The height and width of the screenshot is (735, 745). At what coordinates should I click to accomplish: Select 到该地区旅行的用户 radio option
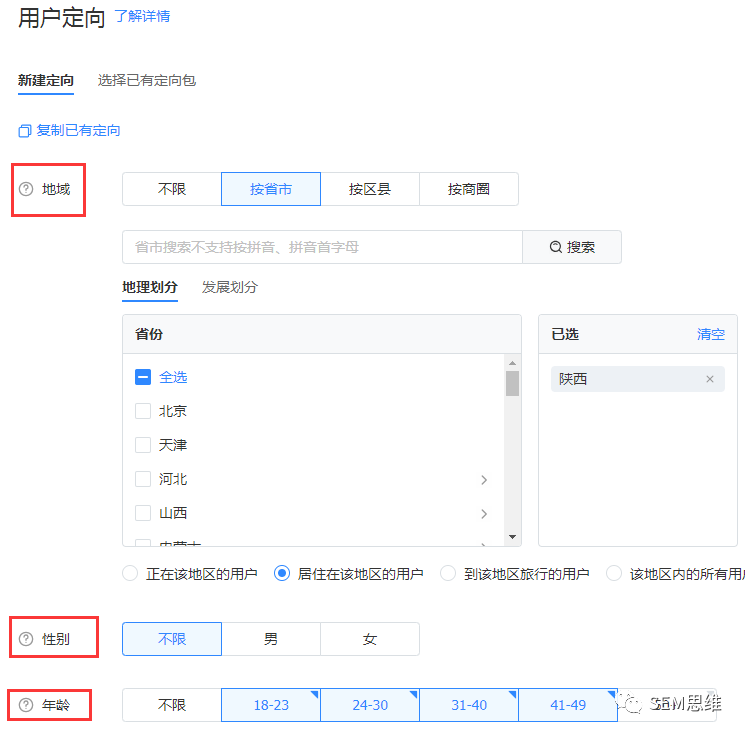click(448, 573)
